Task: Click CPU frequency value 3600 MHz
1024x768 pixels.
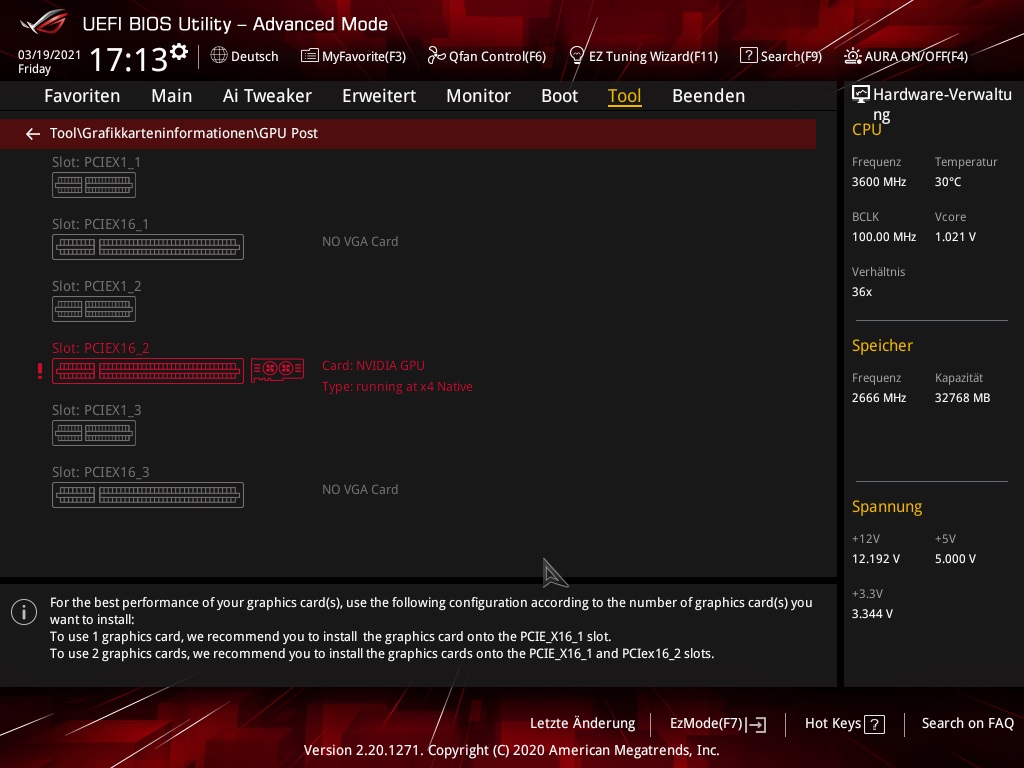Action: 878,182
